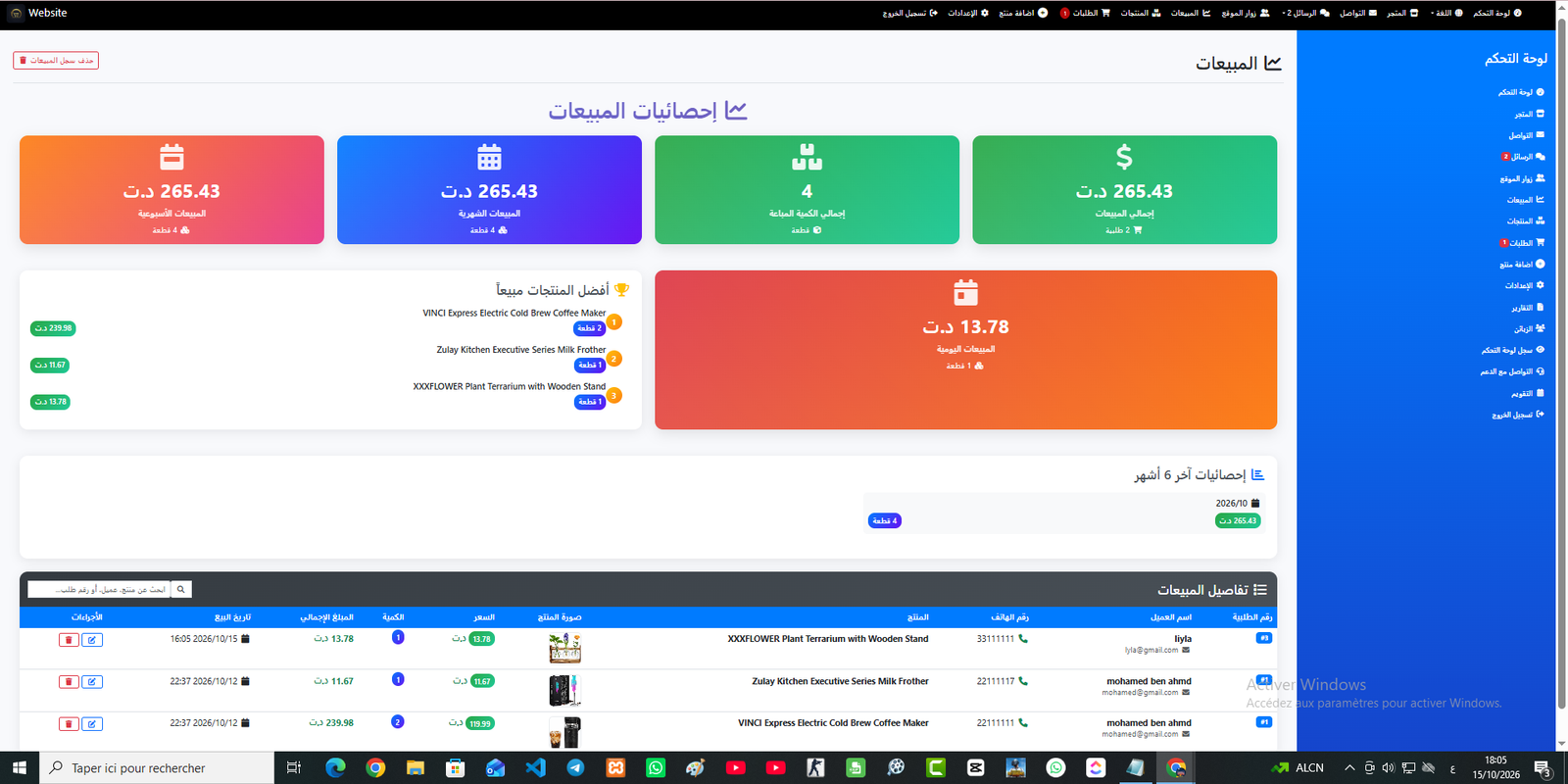Viewport: 1568px width, 784px height.
Task: Click order number badge #3 in table
Action: point(1264,638)
